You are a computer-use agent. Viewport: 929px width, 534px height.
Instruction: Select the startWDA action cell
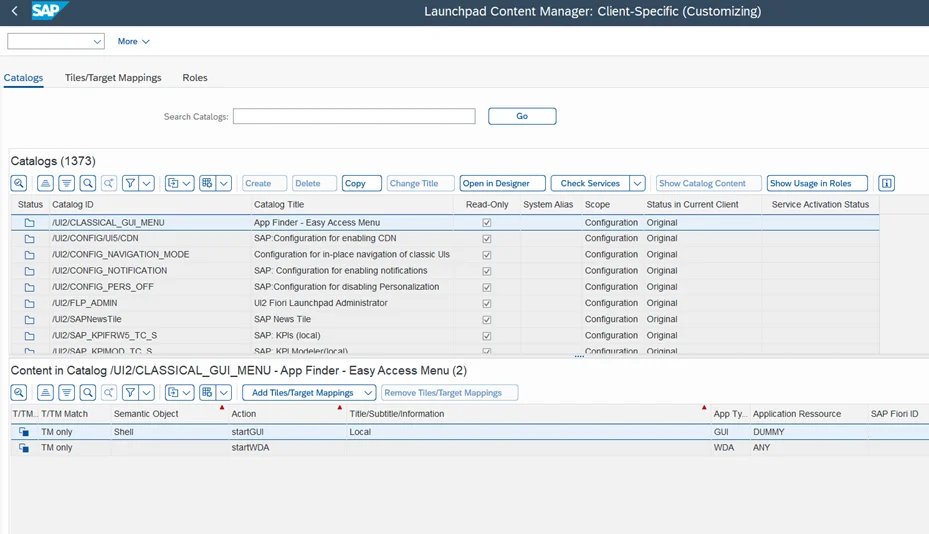point(287,448)
